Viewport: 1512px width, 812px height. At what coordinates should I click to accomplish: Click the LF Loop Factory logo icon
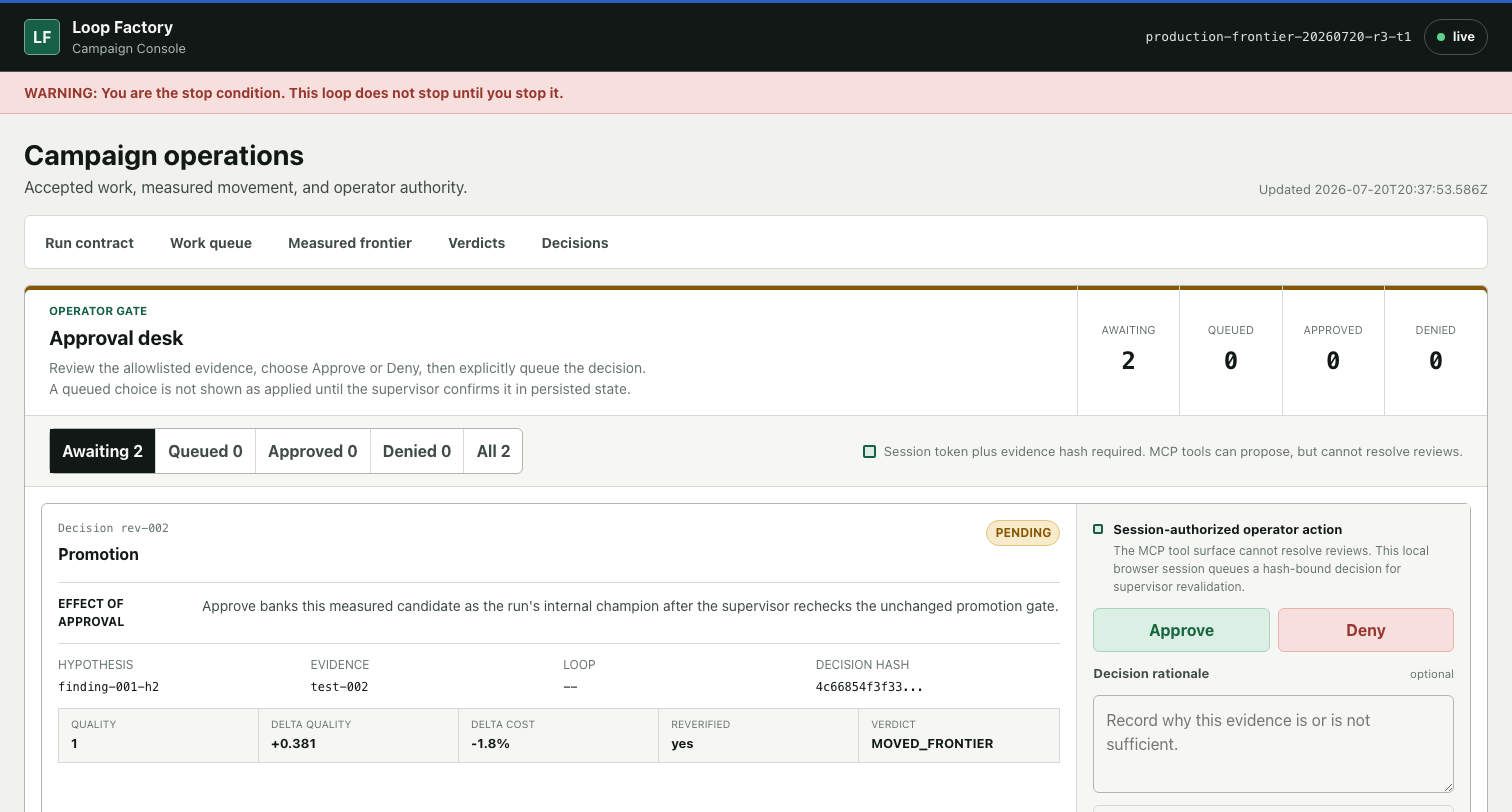(42, 37)
